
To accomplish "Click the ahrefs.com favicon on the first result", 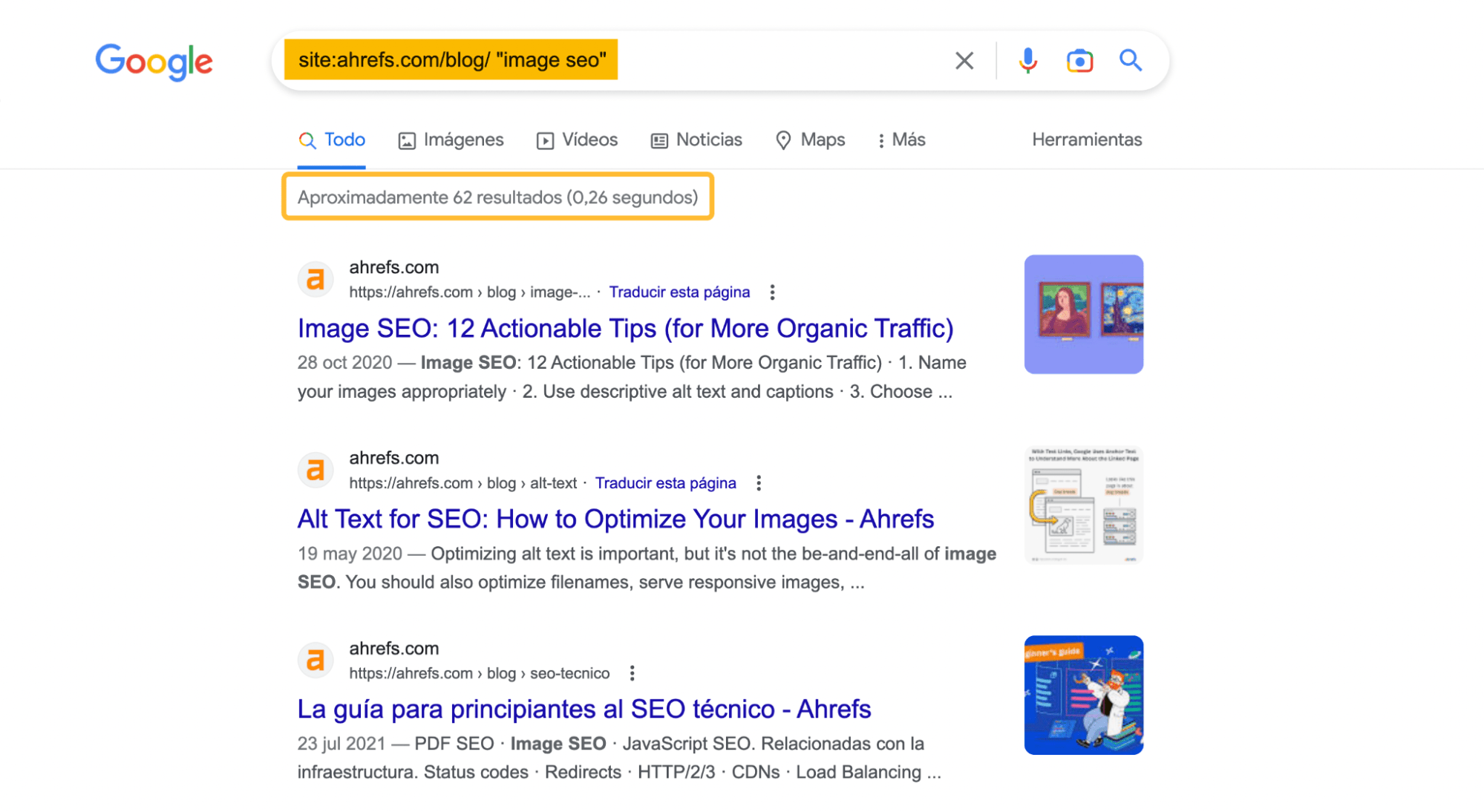I will tap(315, 279).
